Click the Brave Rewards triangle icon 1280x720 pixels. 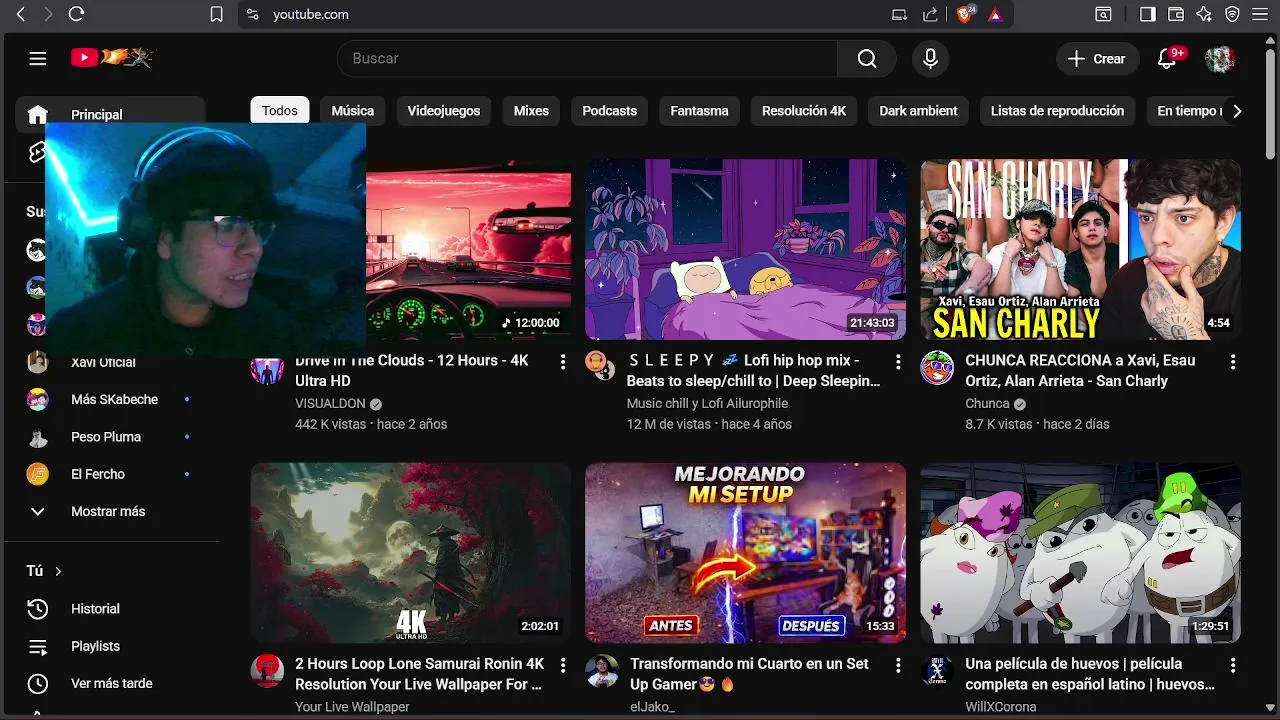pos(995,14)
